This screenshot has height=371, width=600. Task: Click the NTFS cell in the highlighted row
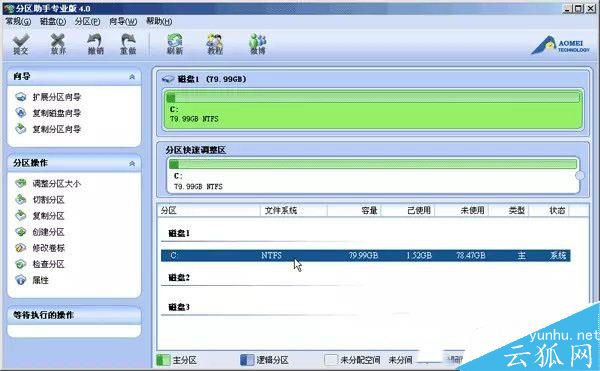click(x=272, y=255)
